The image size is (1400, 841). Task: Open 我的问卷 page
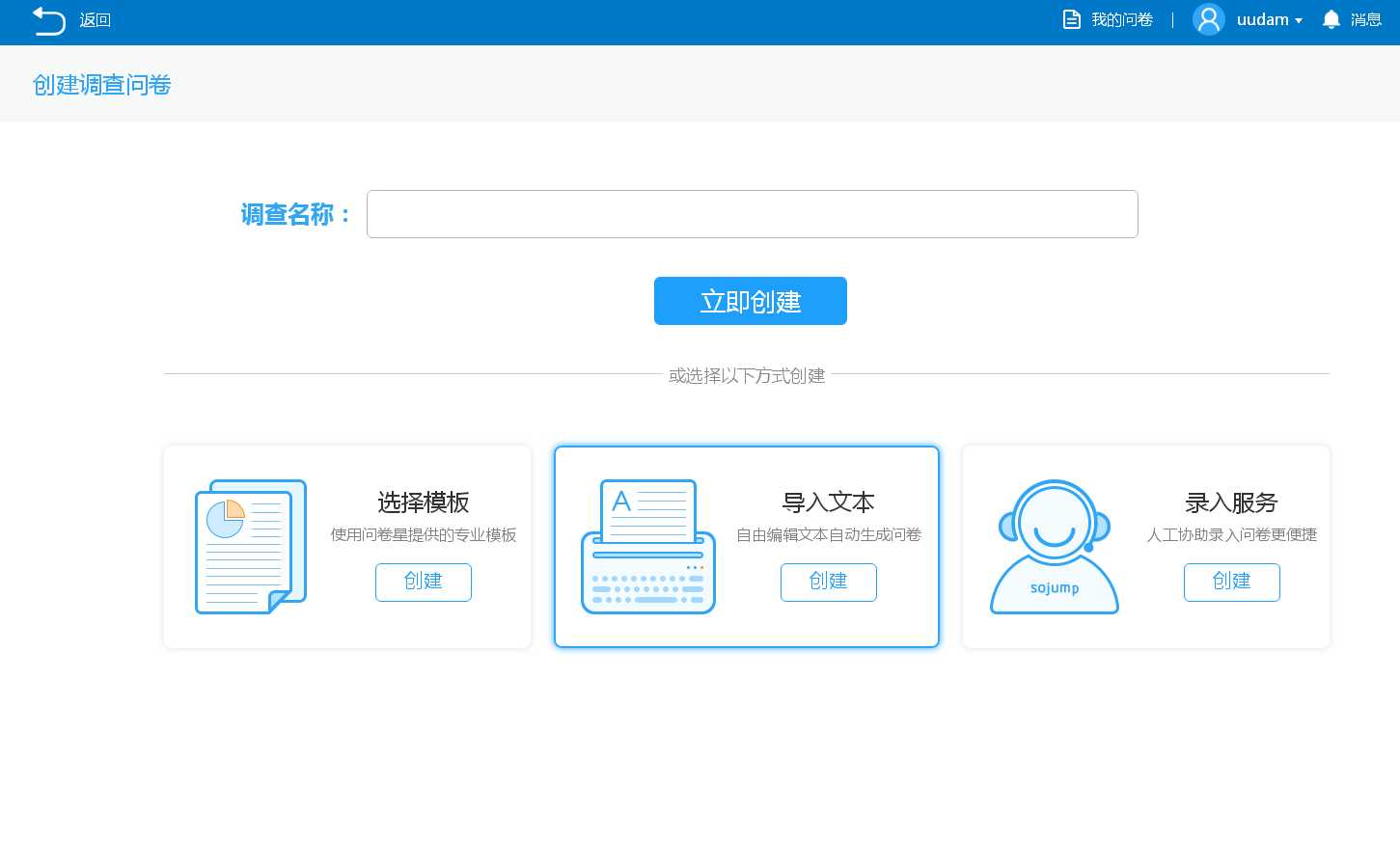(x=1122, y=19)
